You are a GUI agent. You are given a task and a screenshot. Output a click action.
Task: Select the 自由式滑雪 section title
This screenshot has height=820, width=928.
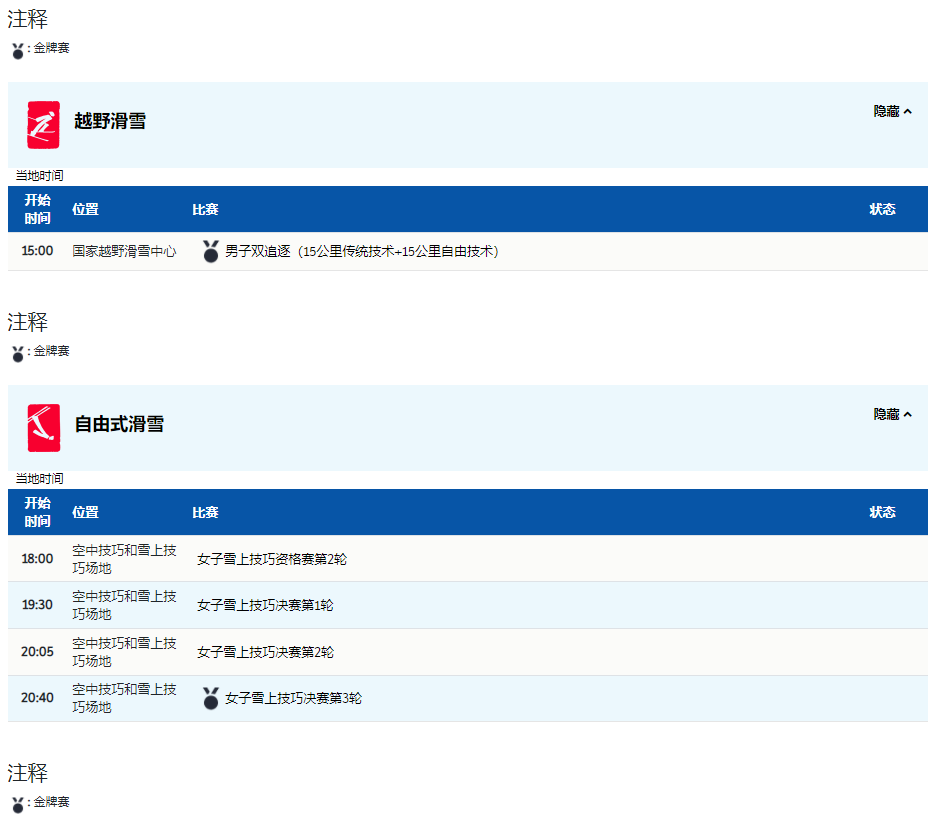pyautogui.click(x=119, y=424)
